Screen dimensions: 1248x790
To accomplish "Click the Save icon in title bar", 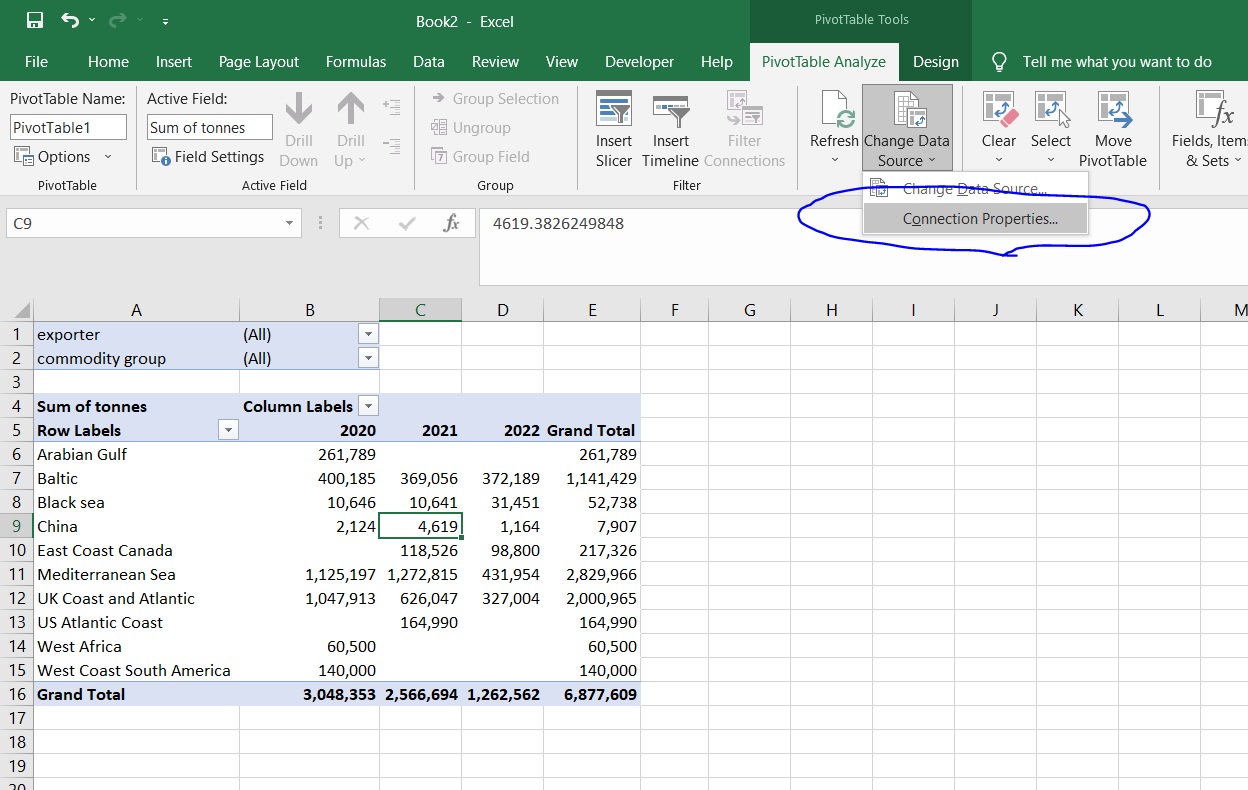I will [35, 20].
